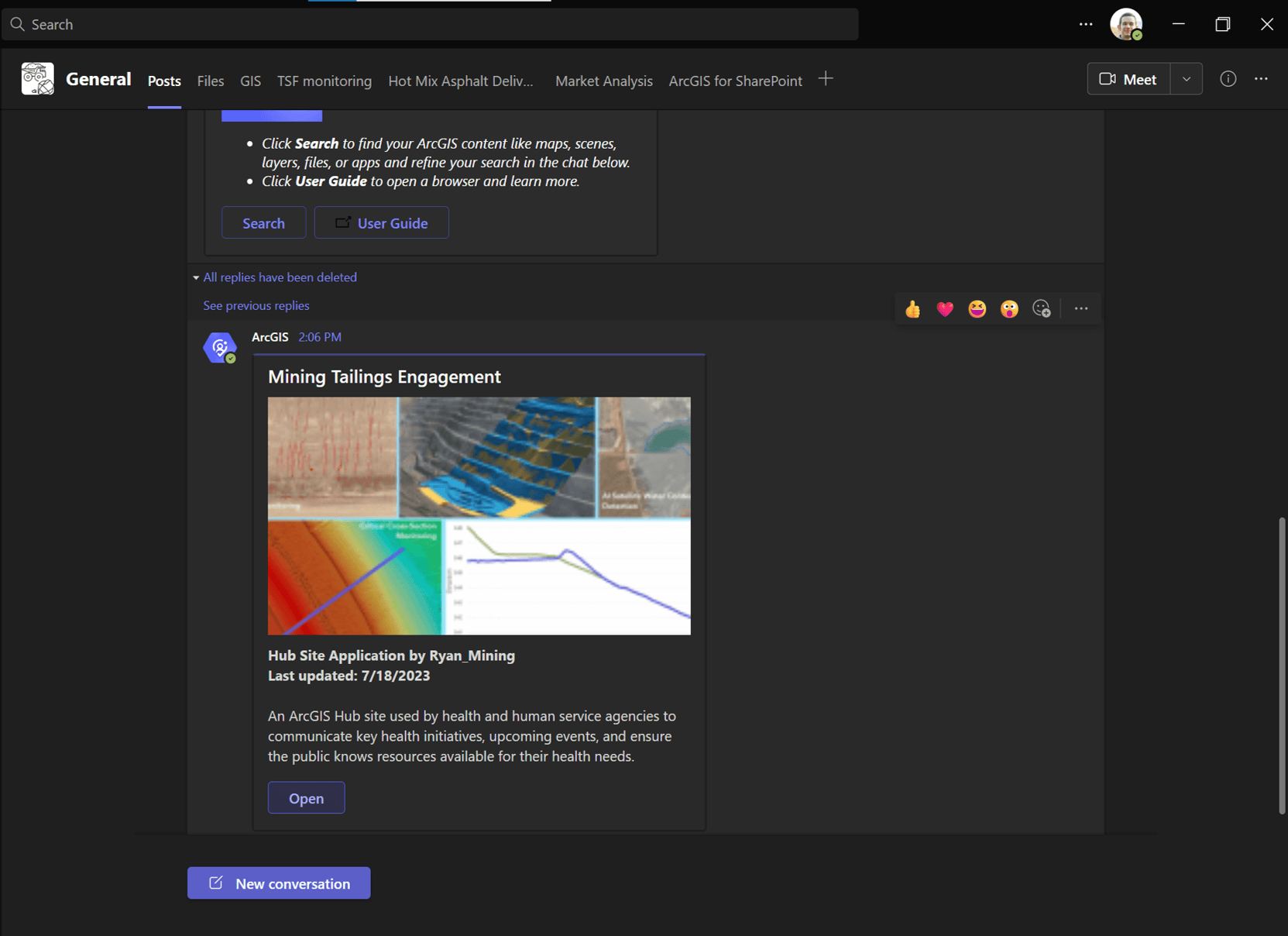1288x936 pixels.
Task: Click the Mining Tailings Engagement thumbnail image
Action: coord(479,516)
